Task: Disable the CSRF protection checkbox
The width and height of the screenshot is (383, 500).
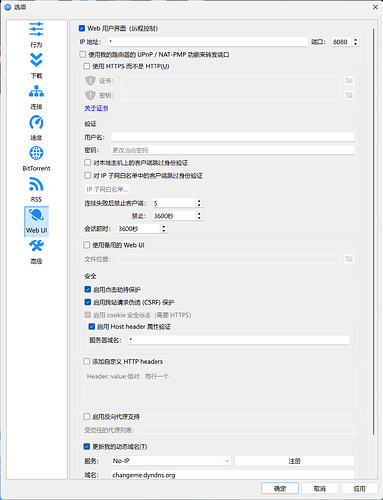Action: (88, 302)
